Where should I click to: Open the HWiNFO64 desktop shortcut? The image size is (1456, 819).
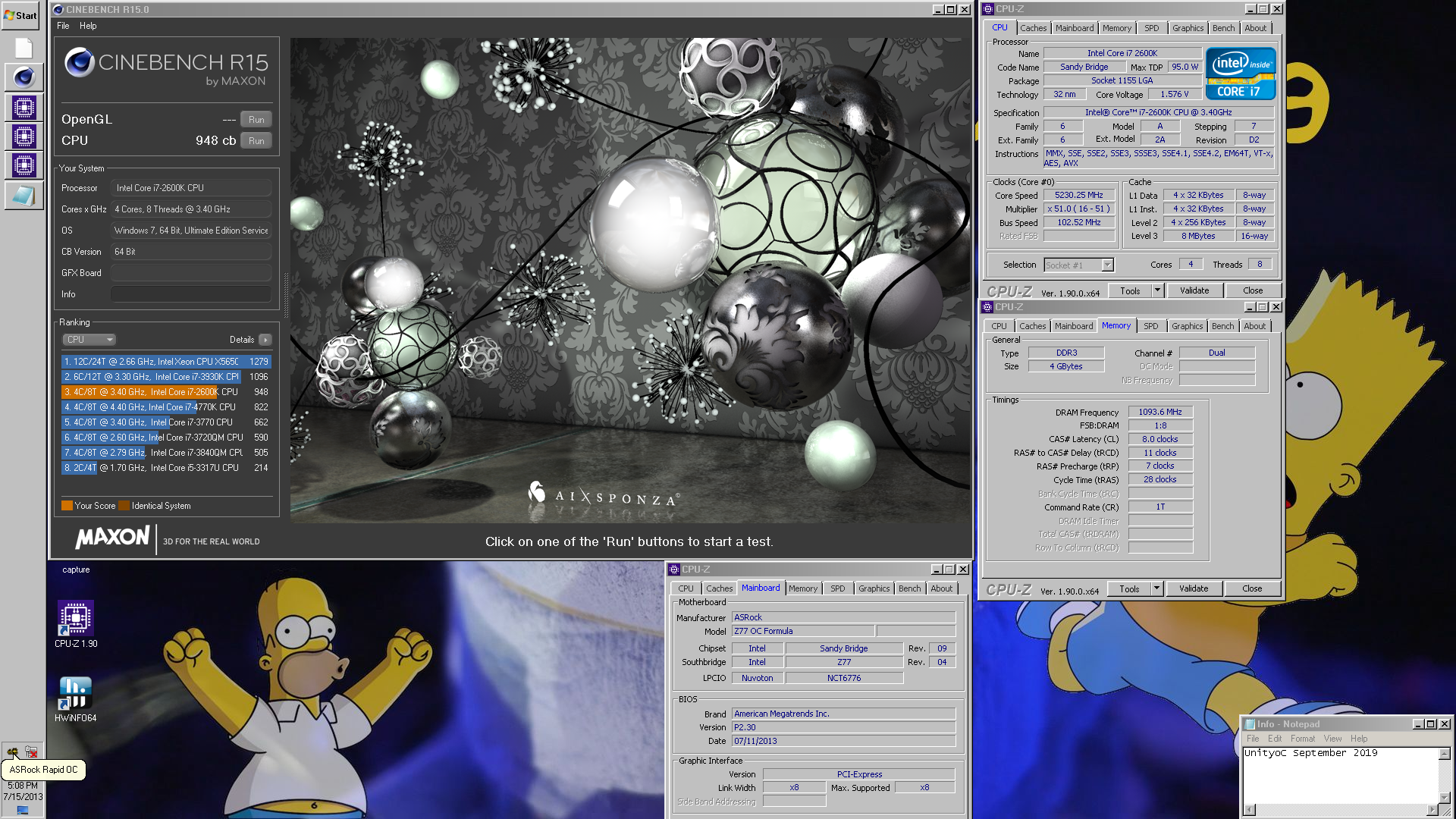(x=76, y=699)
